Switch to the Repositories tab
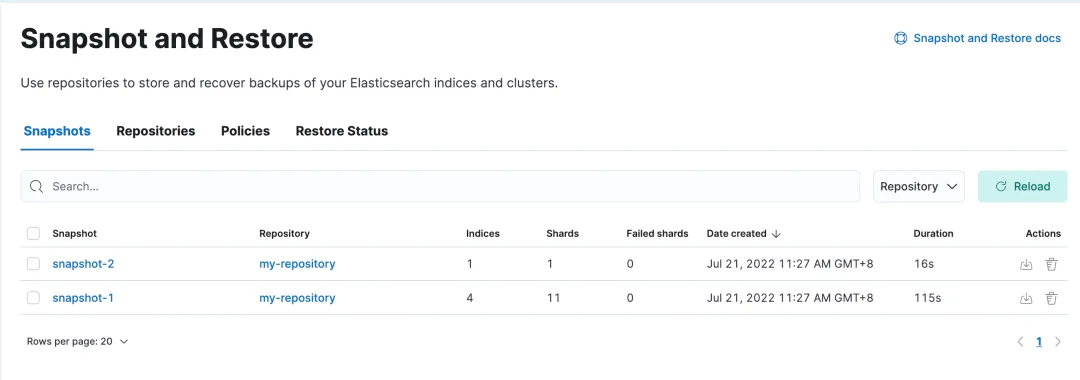Image resolution: width=1080 pixels, height=380 pixels. click(x=156, y=131)
